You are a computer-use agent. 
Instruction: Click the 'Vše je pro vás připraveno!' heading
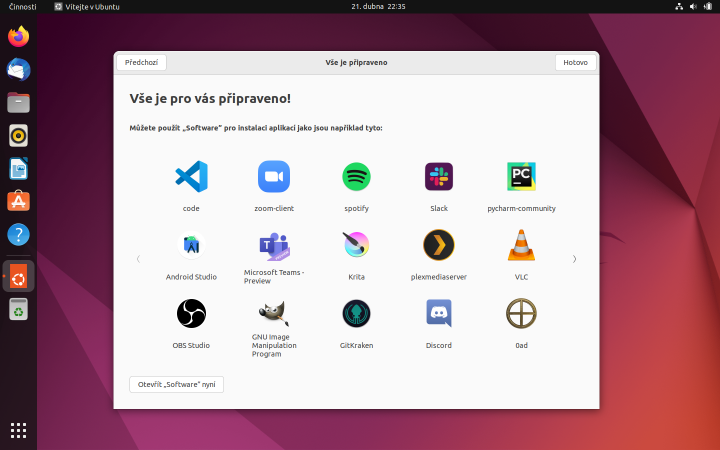click(210, 98)
